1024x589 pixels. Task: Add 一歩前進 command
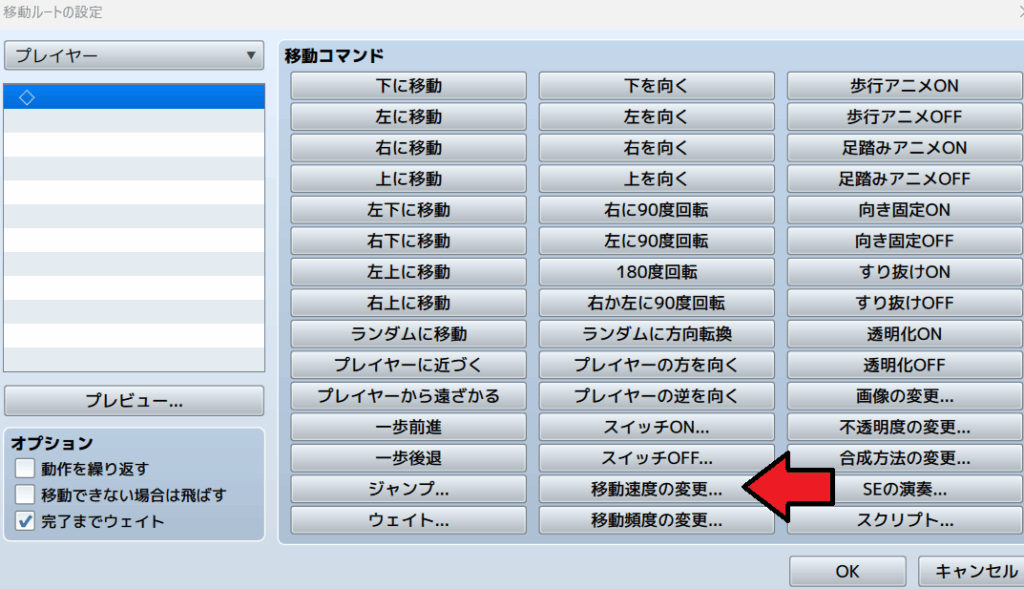[409, 427]
